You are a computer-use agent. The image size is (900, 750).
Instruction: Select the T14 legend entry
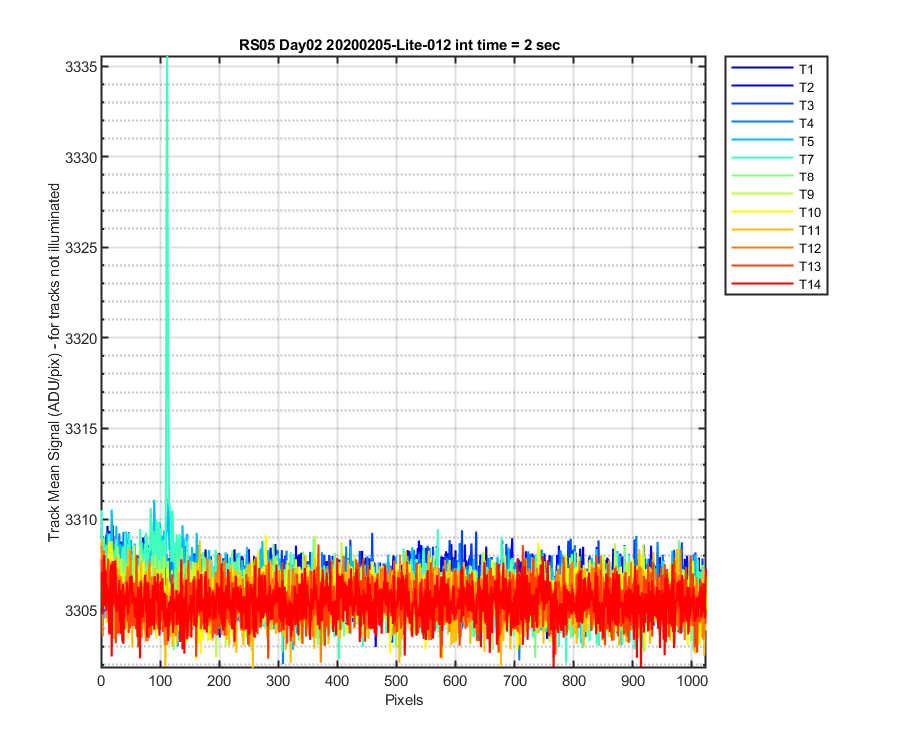pos(776,284)
